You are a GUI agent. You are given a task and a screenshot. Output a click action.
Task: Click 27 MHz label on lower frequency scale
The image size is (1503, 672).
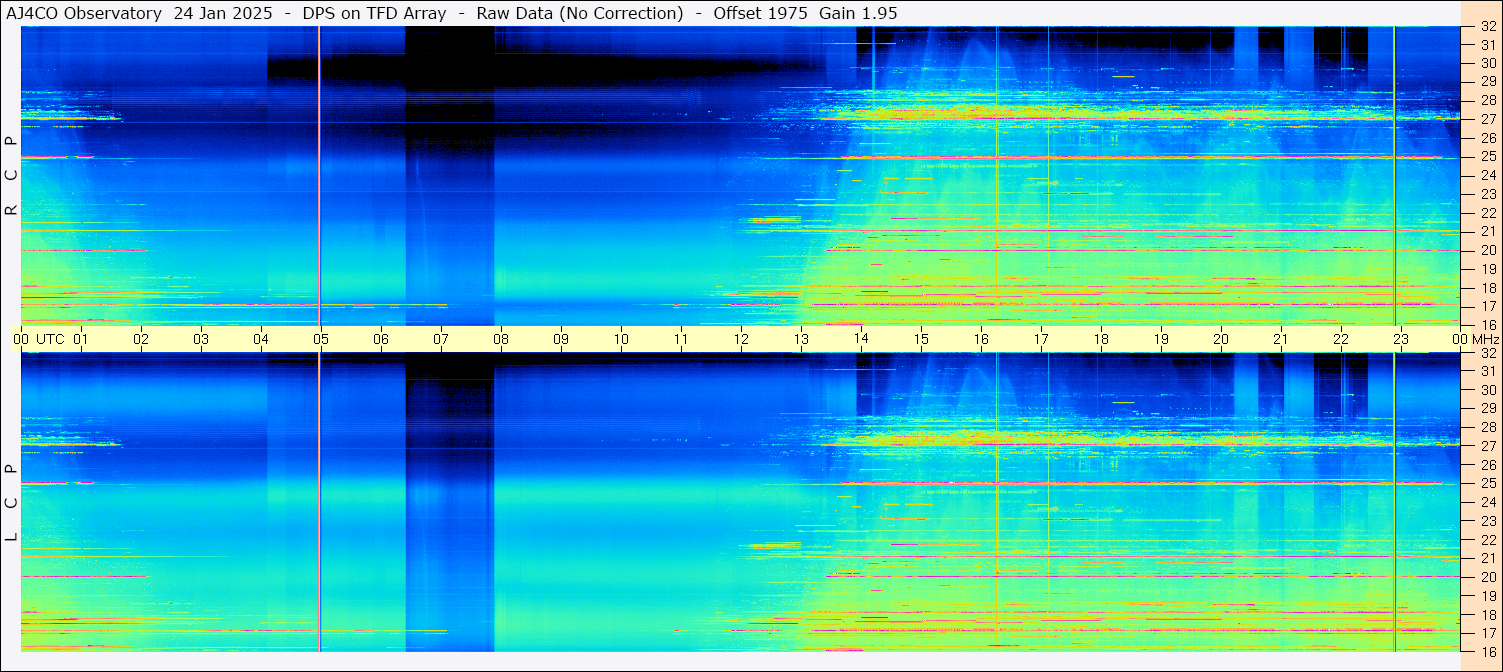[x=1487, y=446]
